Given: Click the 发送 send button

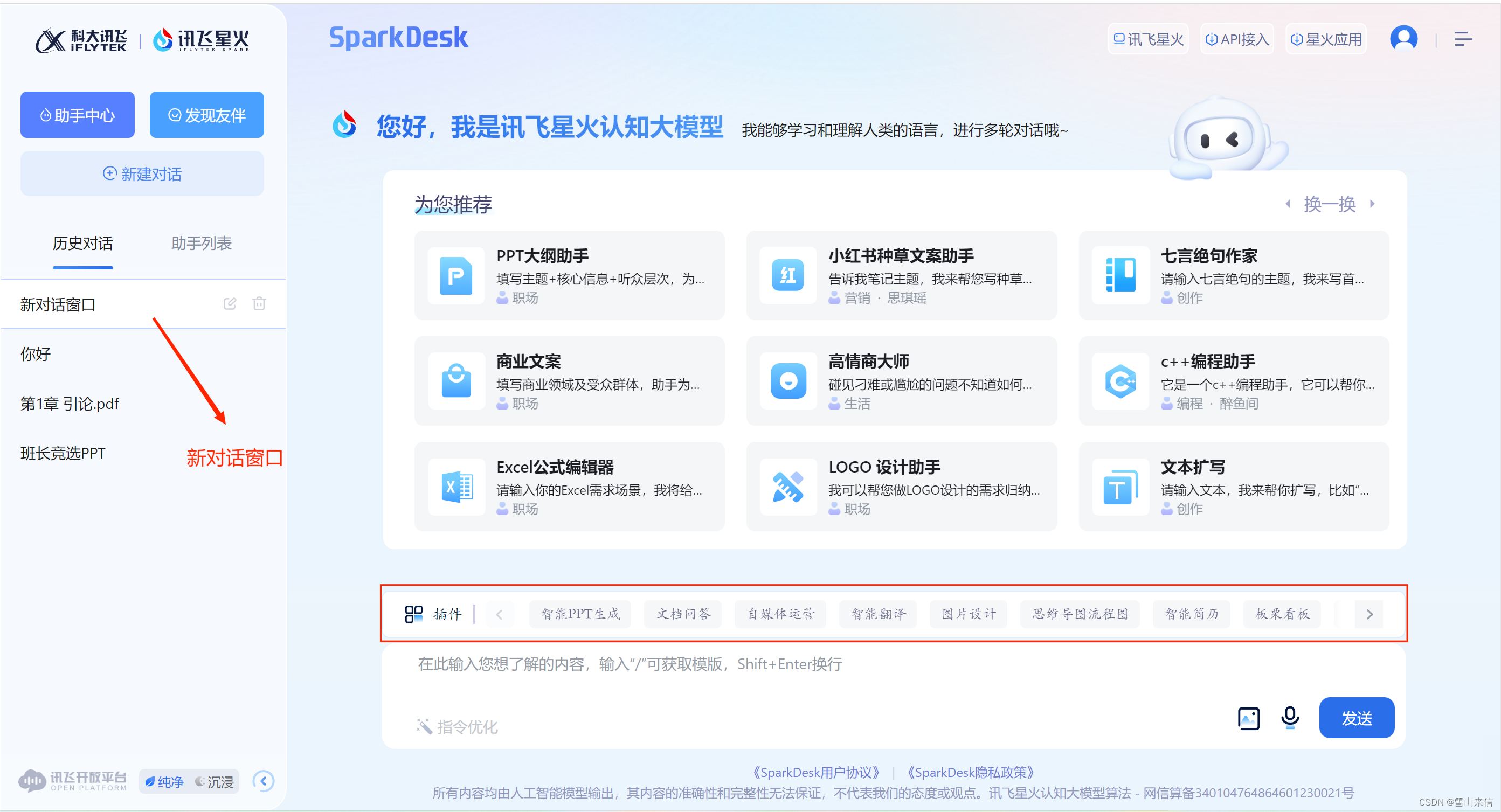Looking at the screenshot, I should pos(1357,718).
